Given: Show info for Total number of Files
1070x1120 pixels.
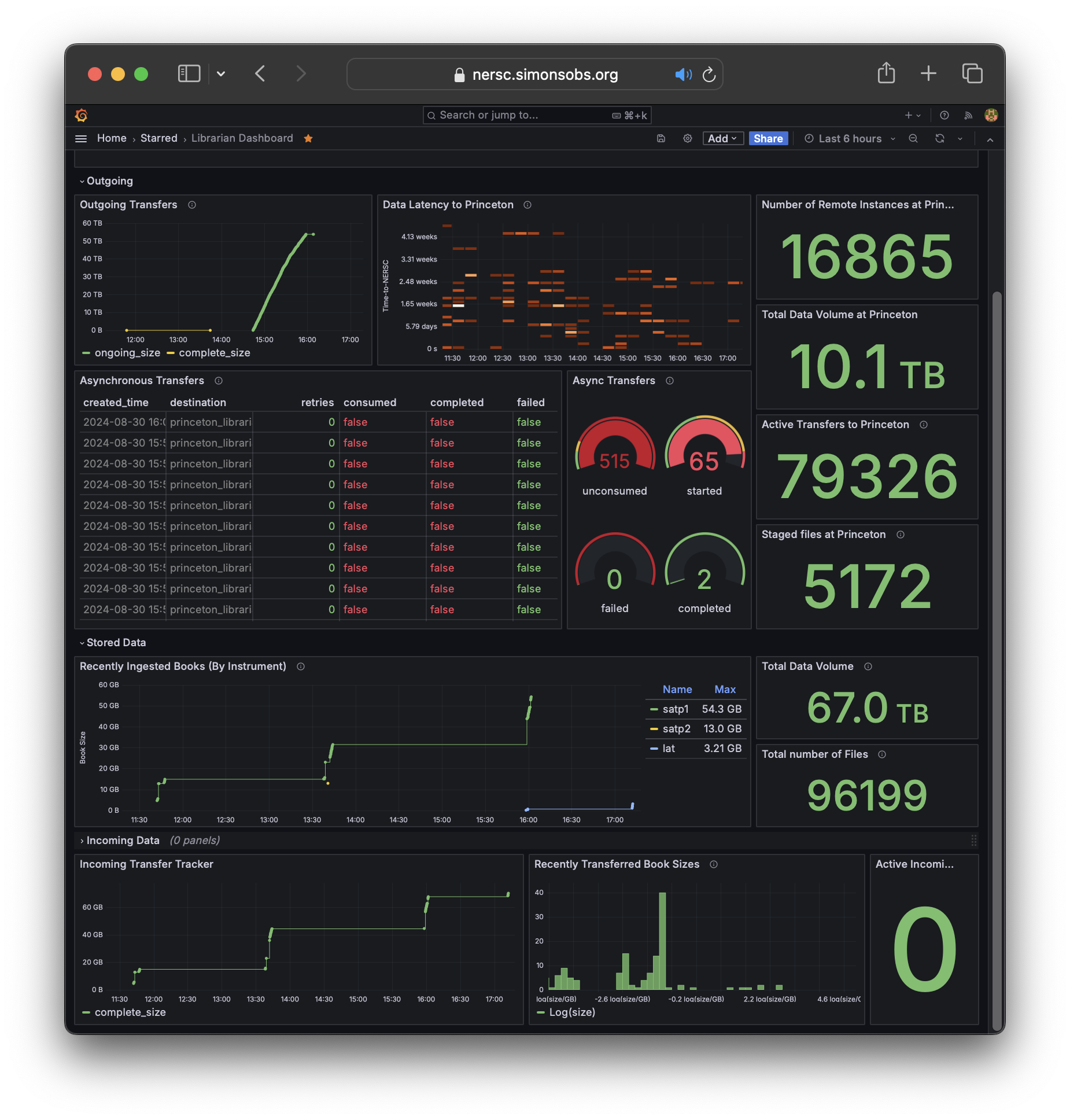Looking at the screenshot, I should tap(882, 754).
